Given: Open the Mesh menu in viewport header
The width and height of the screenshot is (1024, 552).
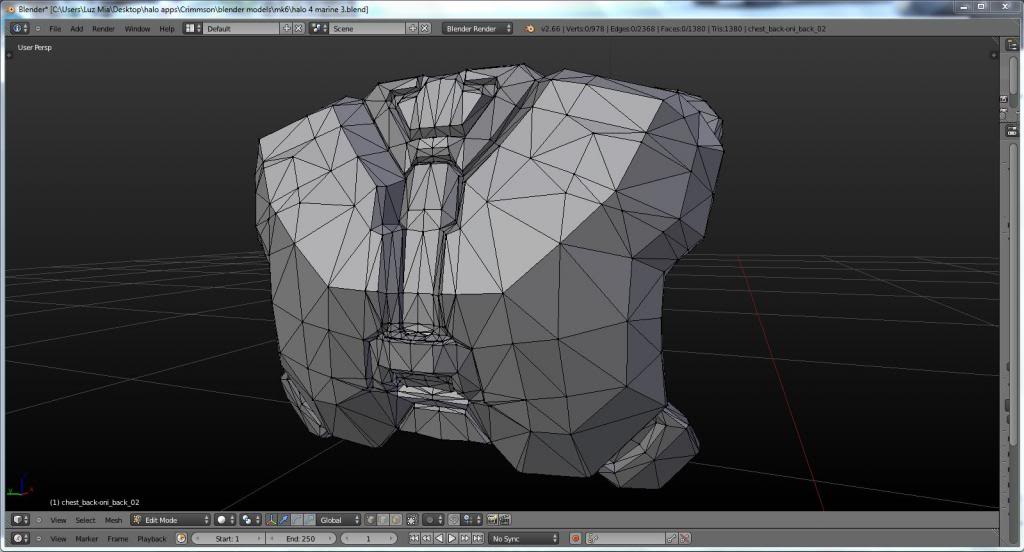Looking at the screenshot, I should (x=113, y=520).
